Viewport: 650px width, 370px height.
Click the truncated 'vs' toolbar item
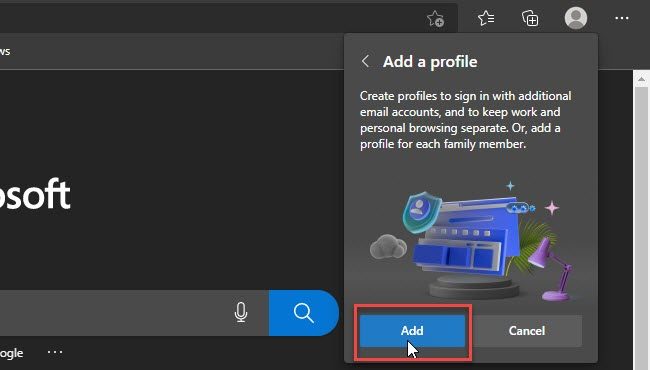[x=5, y=52]
